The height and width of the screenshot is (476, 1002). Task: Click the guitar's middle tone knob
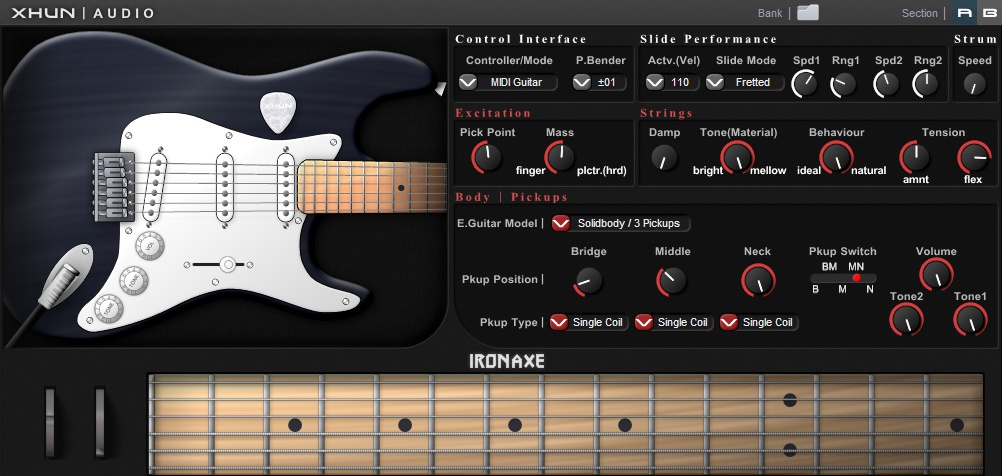click(134, 279)
